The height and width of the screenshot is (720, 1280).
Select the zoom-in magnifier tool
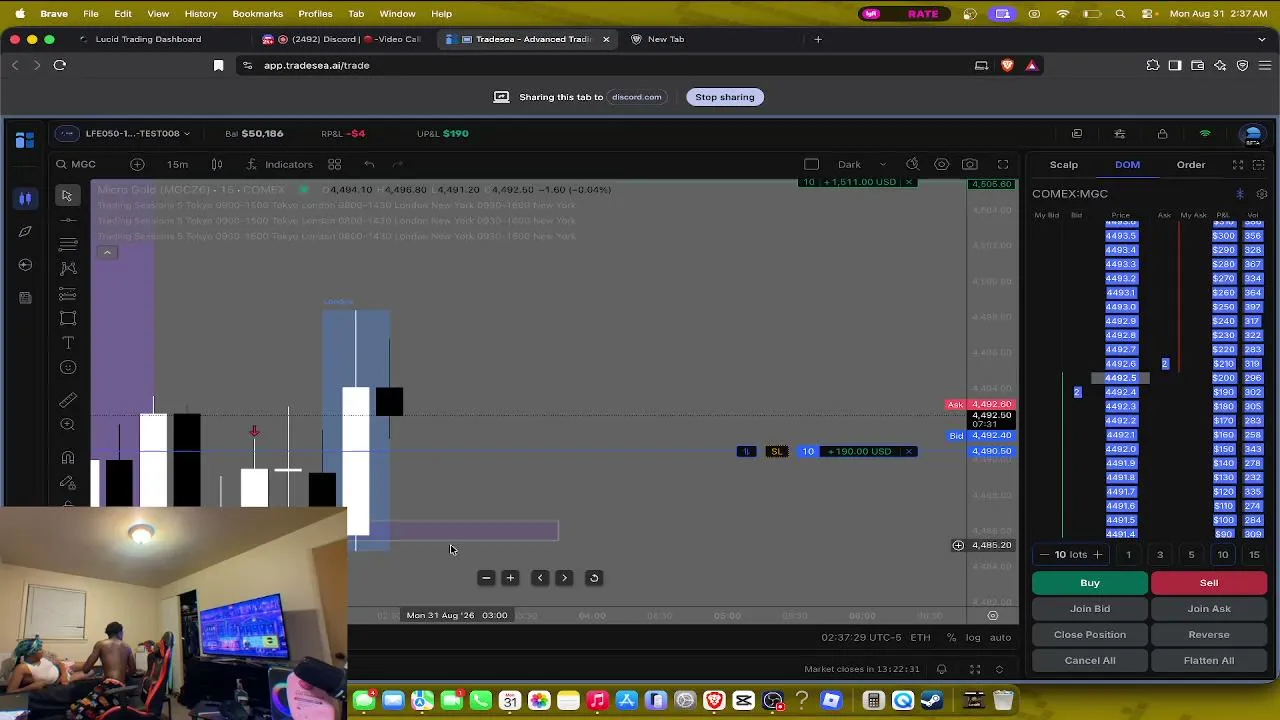[68, 424]
